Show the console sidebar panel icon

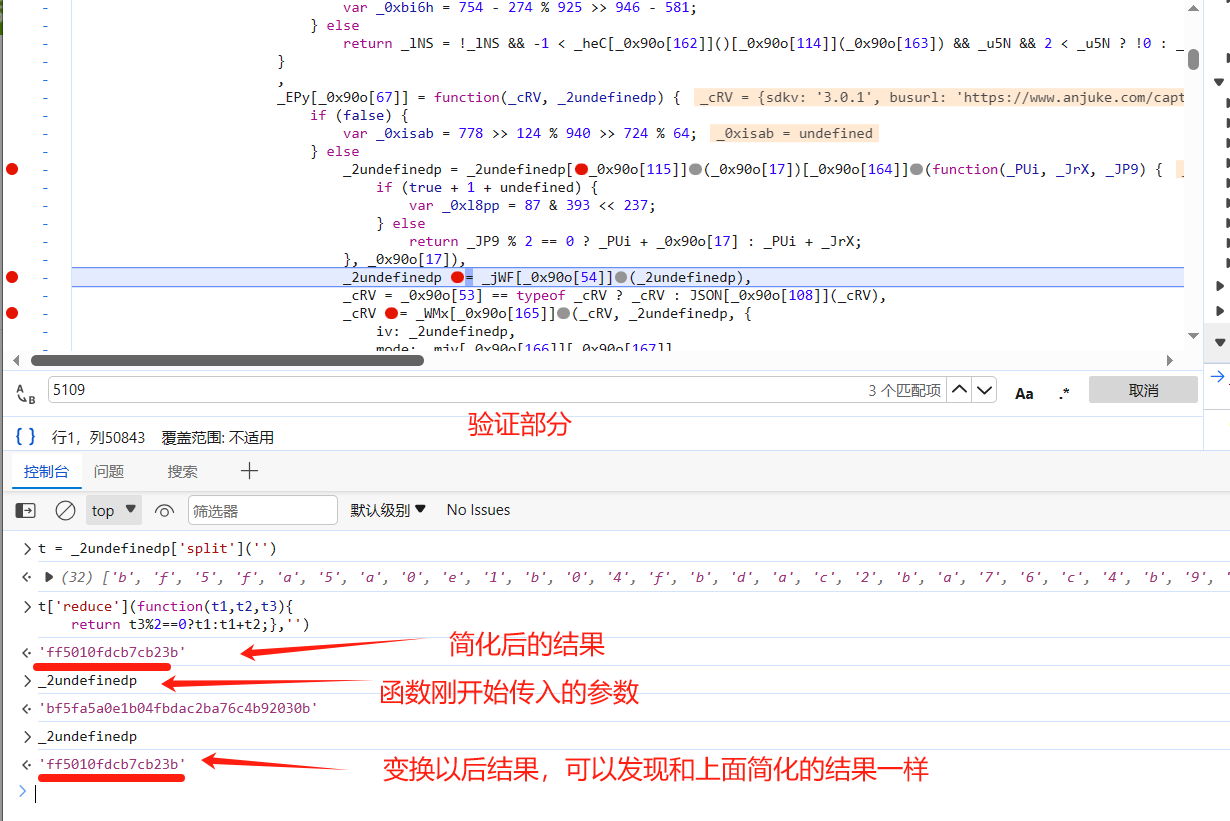(26, 510)
